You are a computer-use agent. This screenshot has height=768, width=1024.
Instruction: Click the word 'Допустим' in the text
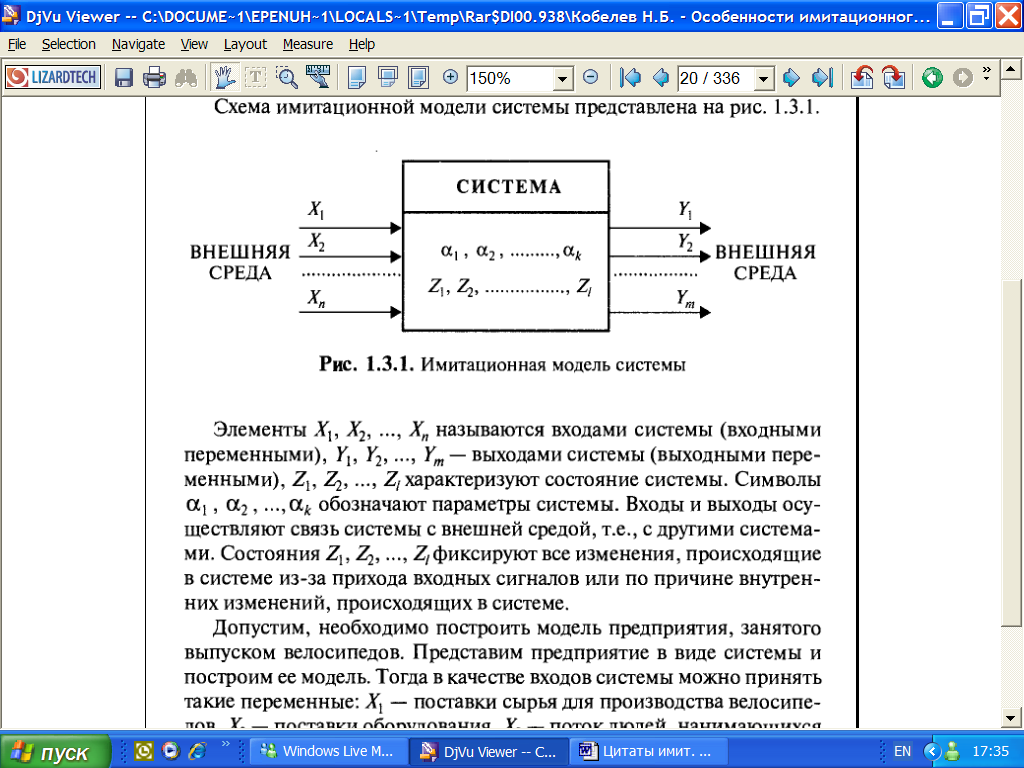tap(260, 628)
